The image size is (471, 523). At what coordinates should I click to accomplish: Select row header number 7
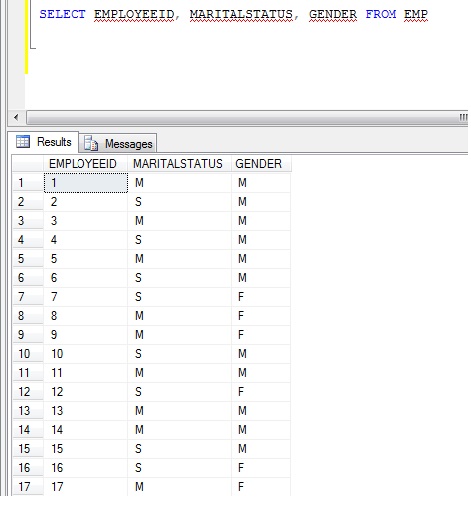(28, 297)
